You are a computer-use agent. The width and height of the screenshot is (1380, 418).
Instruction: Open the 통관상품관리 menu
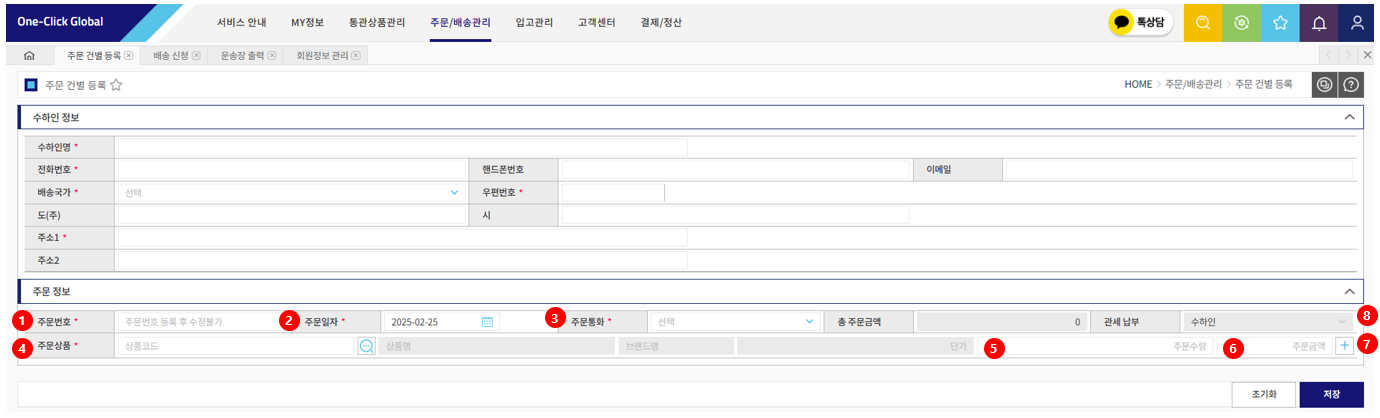[378, 22]
